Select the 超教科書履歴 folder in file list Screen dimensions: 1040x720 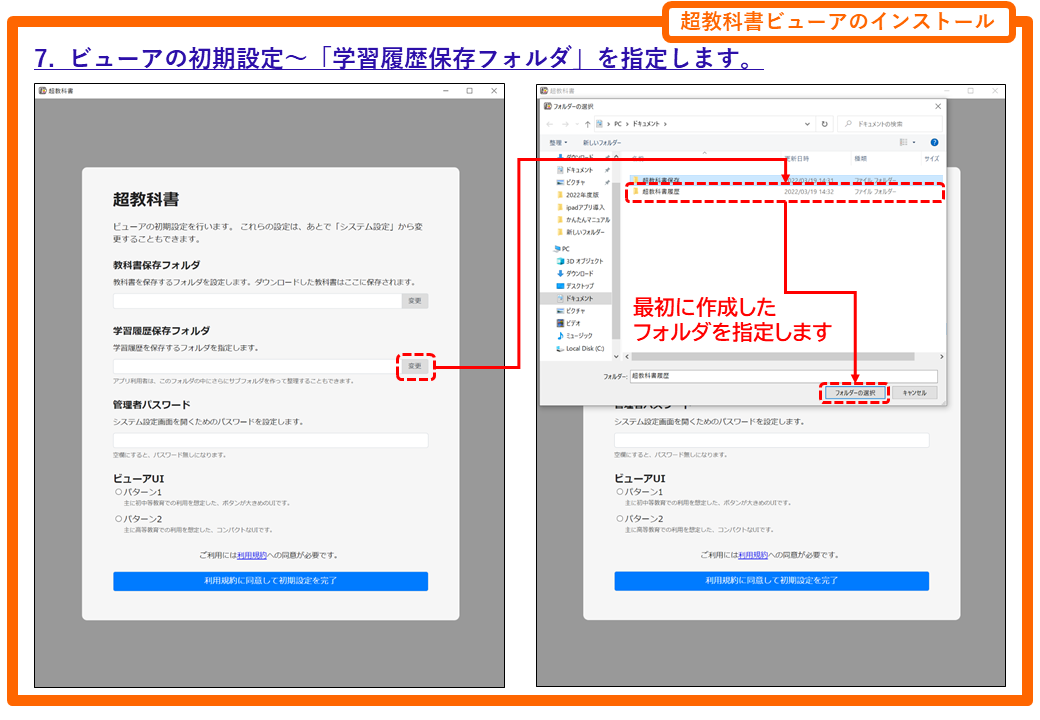[785, 192]
